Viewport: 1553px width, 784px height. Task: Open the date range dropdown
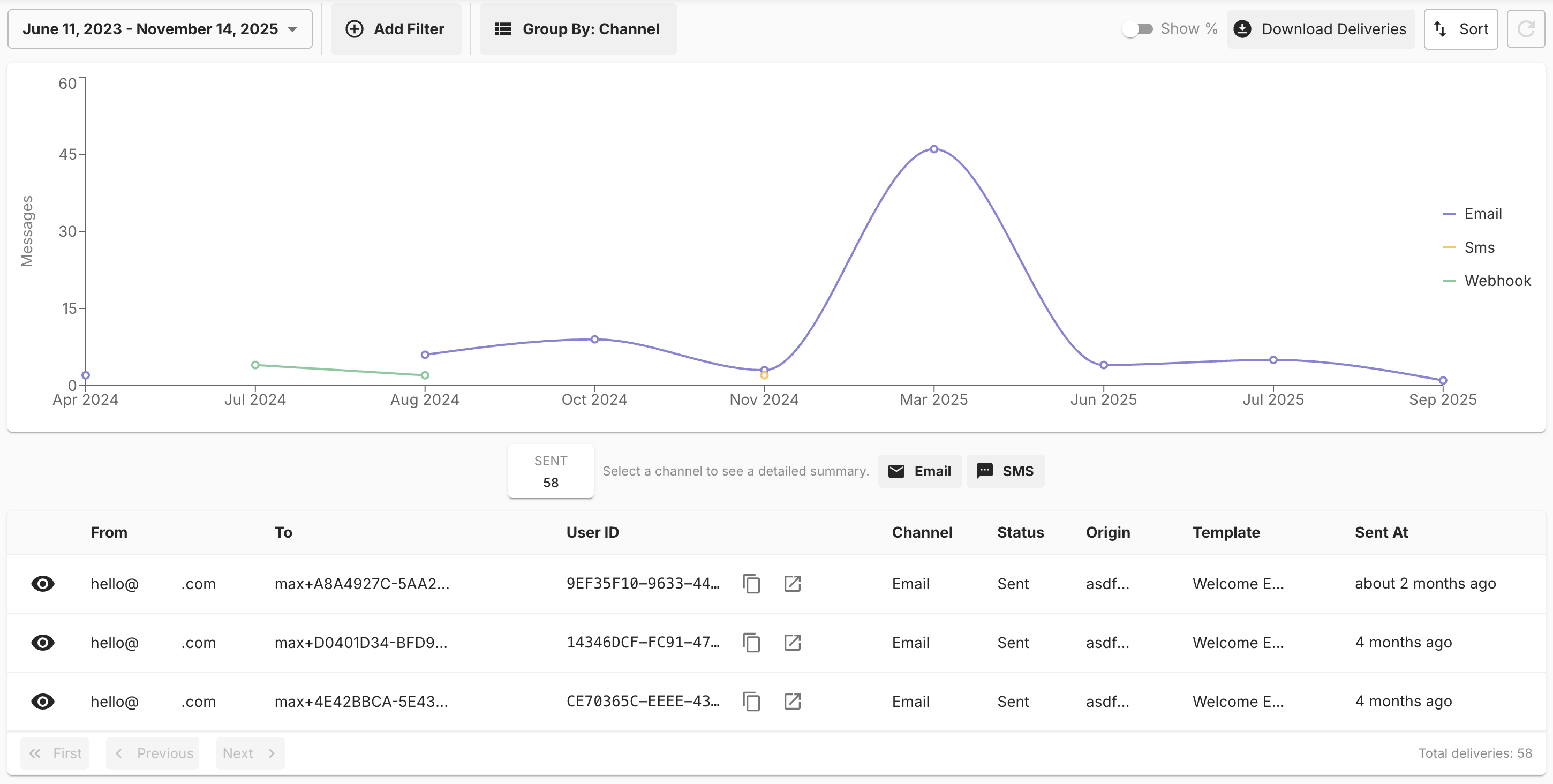[160, 29]
